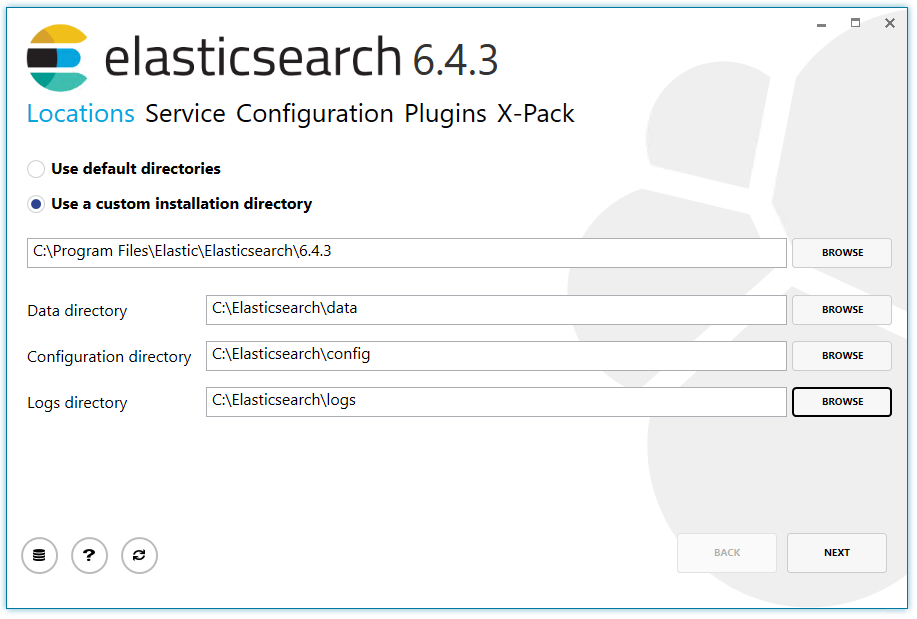Browse for the Logs directory
917x619 pixels.
pyautogui.click(x=842, y=402)
